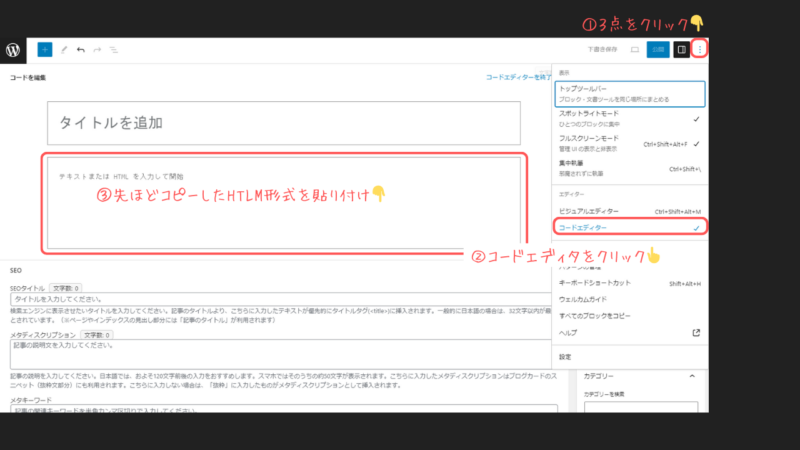Click the blue block inserter plus button
The width and height of the screenshot is (800, 450).
click(x=45, y=49)
